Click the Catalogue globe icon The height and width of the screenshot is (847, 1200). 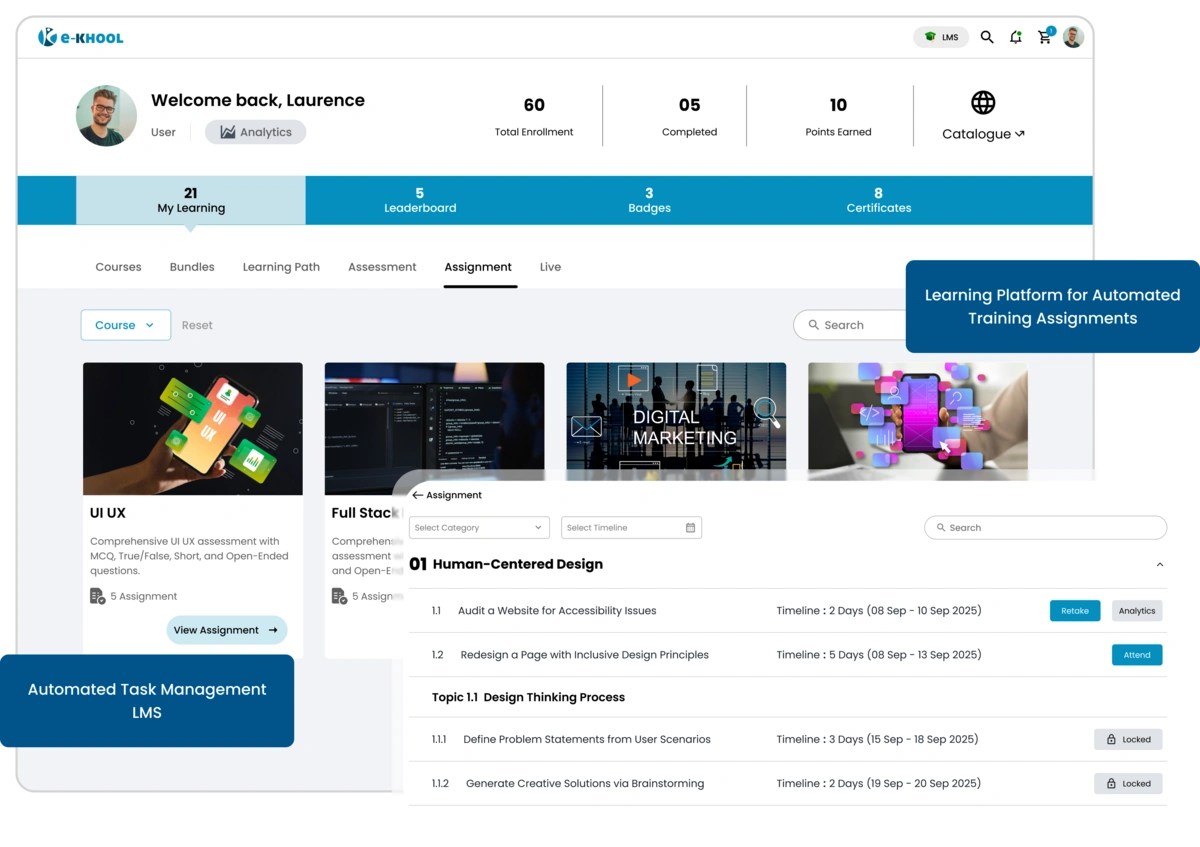[983, 101]
